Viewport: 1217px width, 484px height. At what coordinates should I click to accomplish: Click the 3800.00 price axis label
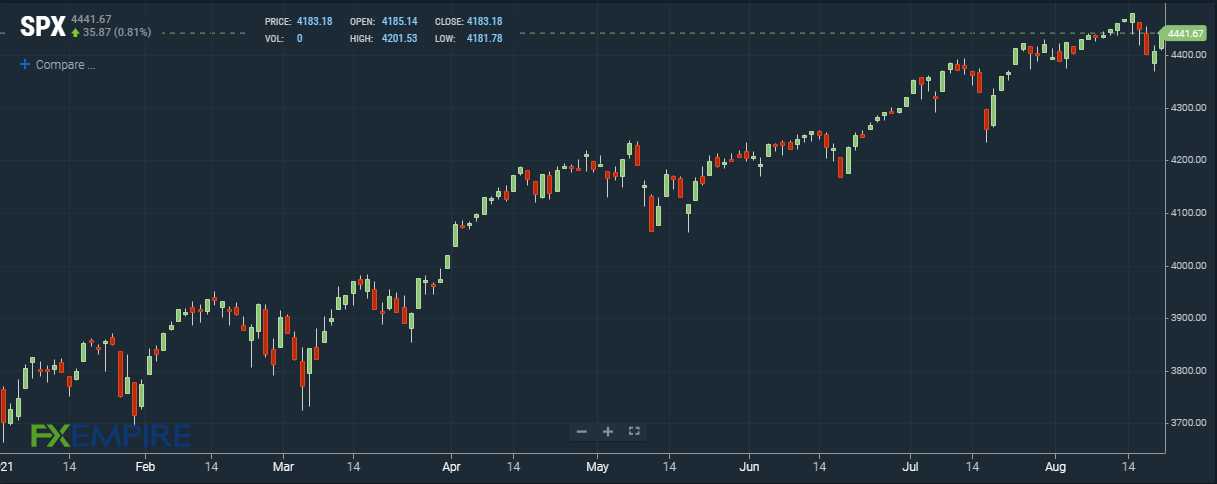[1187, 371]
